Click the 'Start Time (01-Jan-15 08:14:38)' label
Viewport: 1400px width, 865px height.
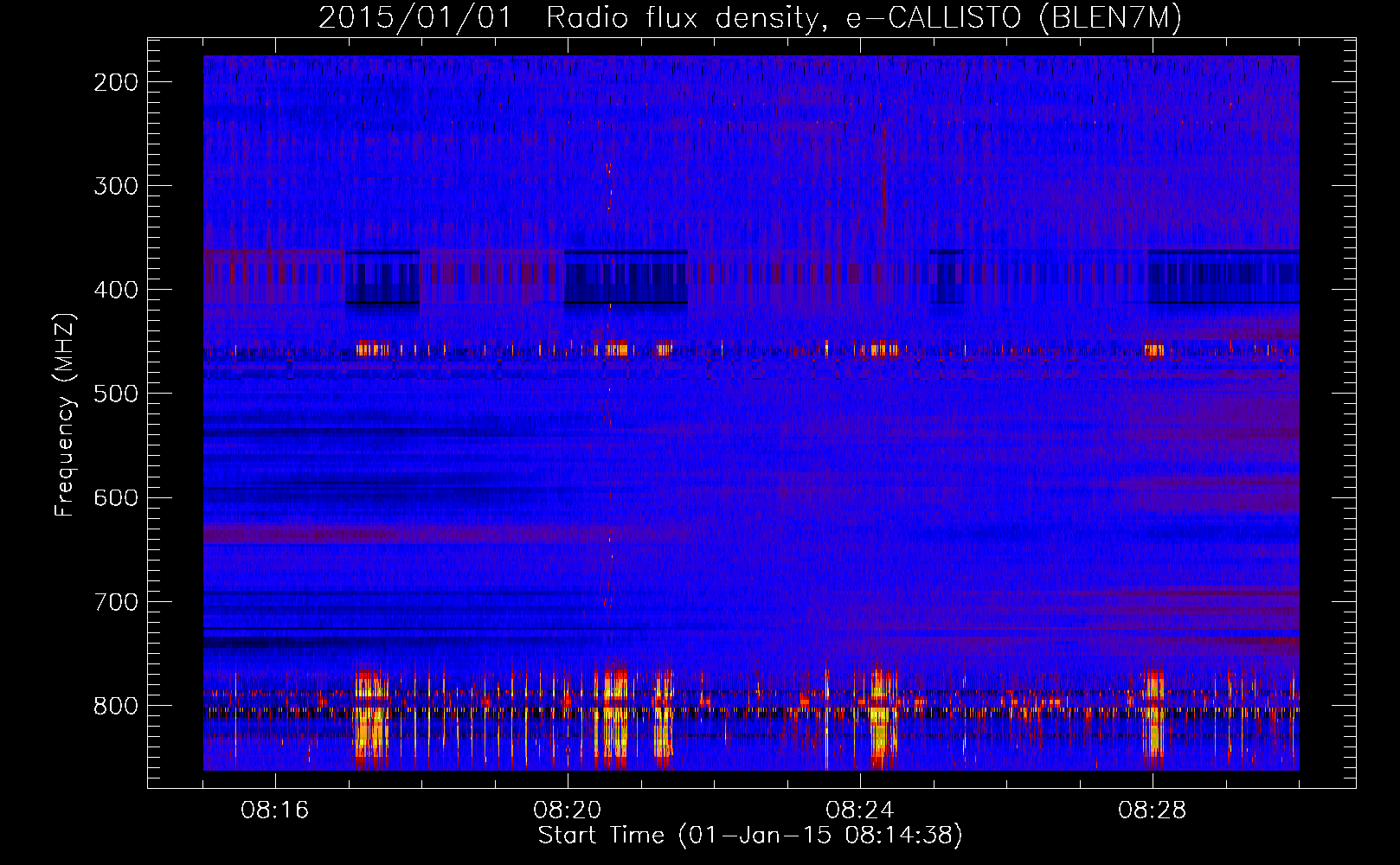click(750, 836)
